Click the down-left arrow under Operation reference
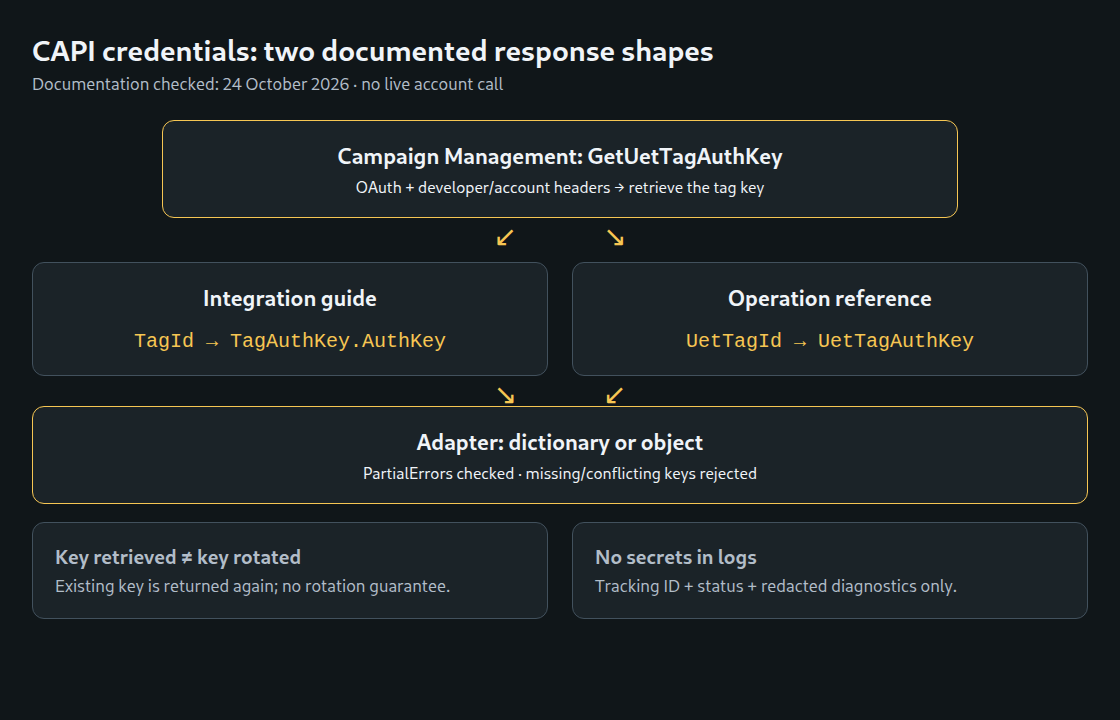The width and height of the screenshot is (1120, 720). pyautogui.click(x=615, y=395)
